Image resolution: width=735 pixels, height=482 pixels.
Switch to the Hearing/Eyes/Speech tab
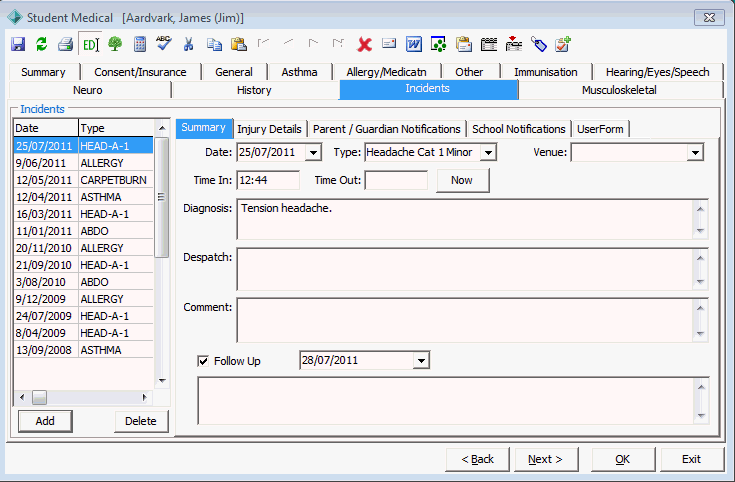tap(657, 72)
